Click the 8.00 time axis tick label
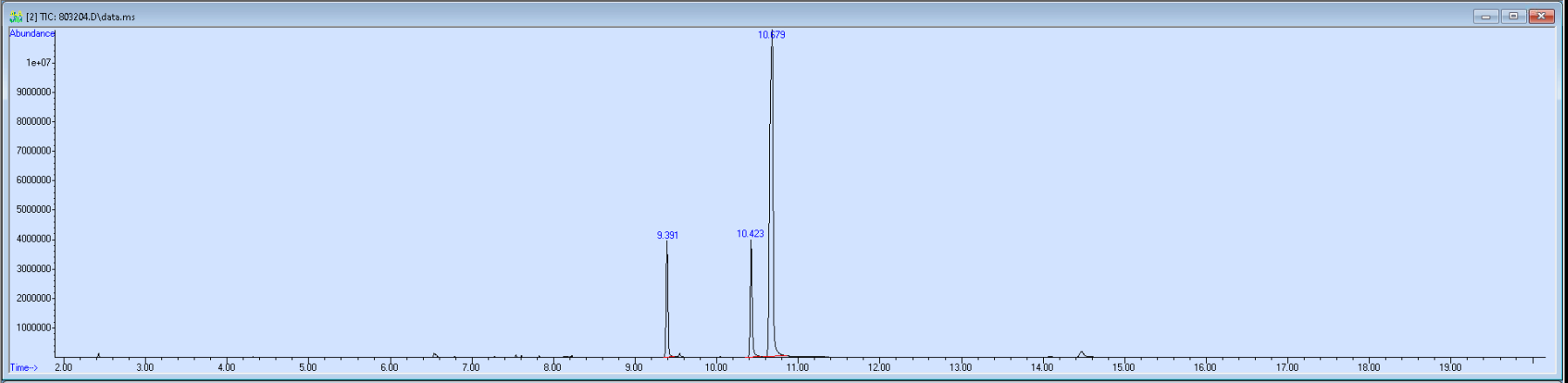 click(x=553, y=368)
